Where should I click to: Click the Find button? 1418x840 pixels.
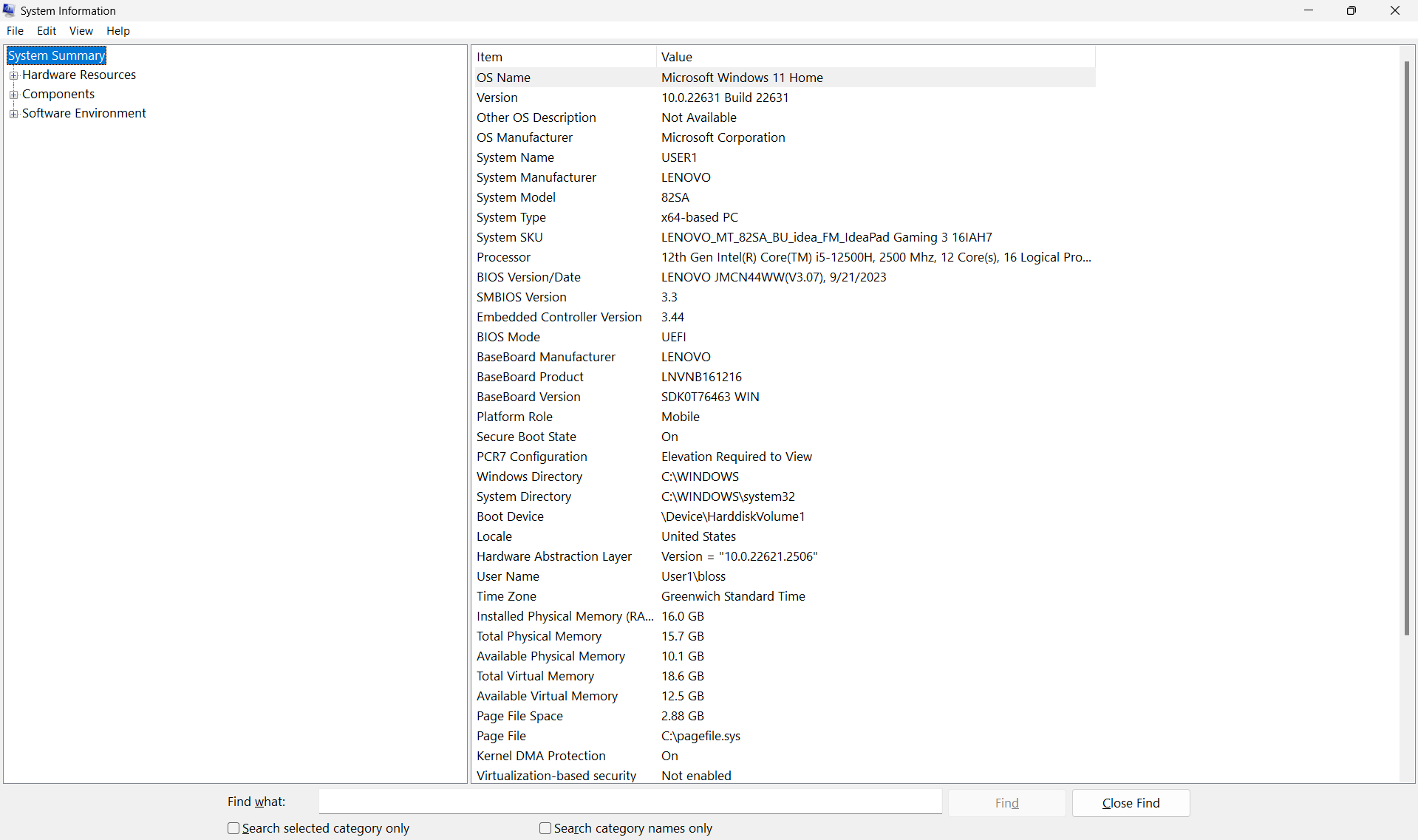click(1006, 802)
